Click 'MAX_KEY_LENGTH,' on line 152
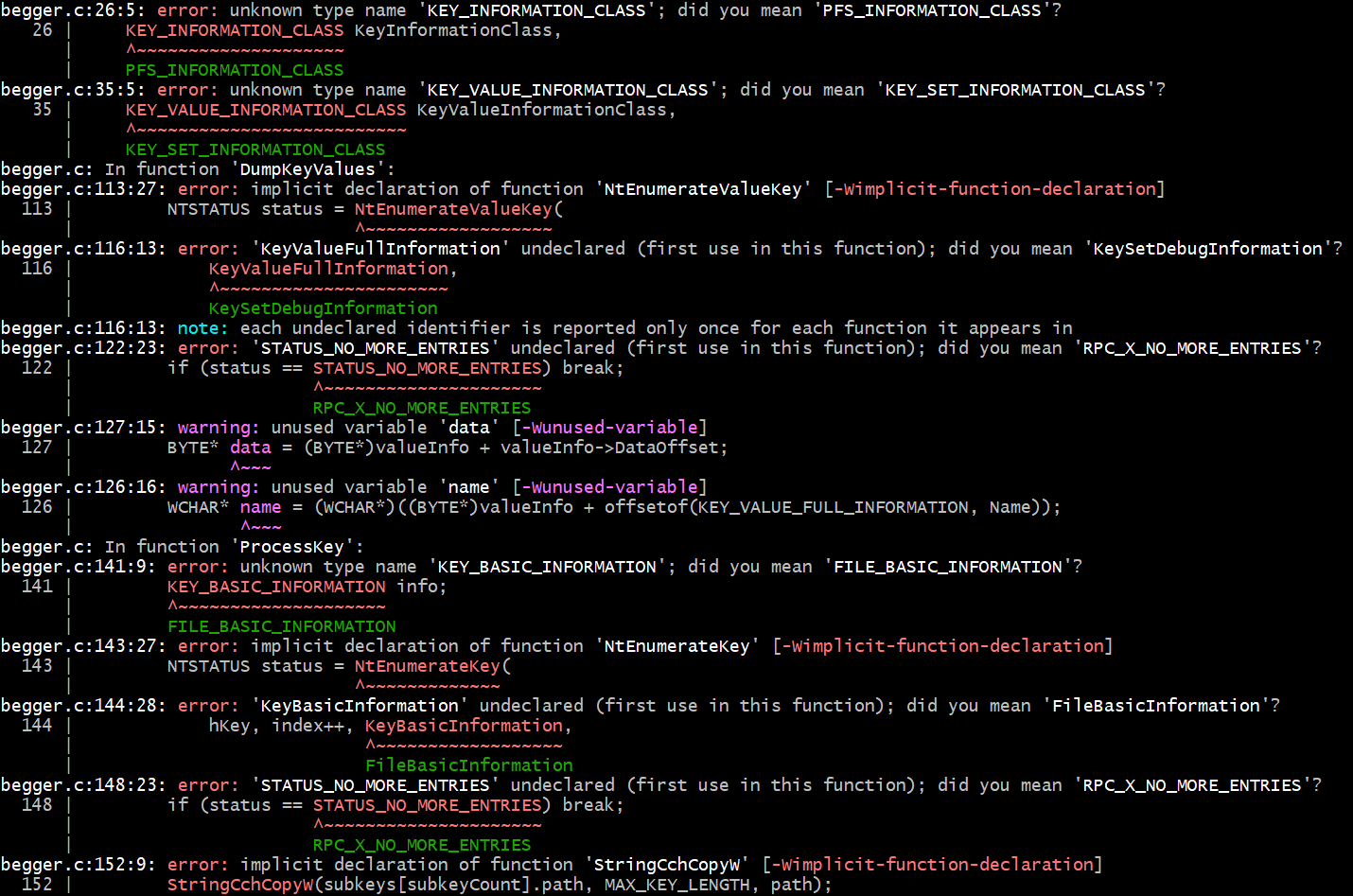Viewport: 1353px width, 896px height. click(x=682, y=885)
